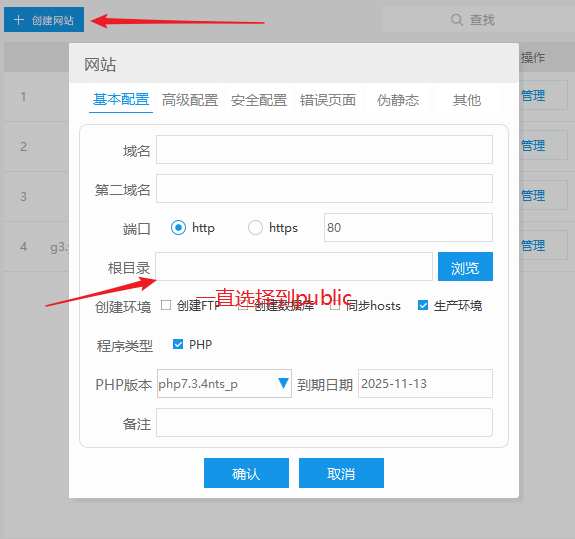Screen dimensions: 575x539
Task: Select the https radio button
Action: [255, 228]
